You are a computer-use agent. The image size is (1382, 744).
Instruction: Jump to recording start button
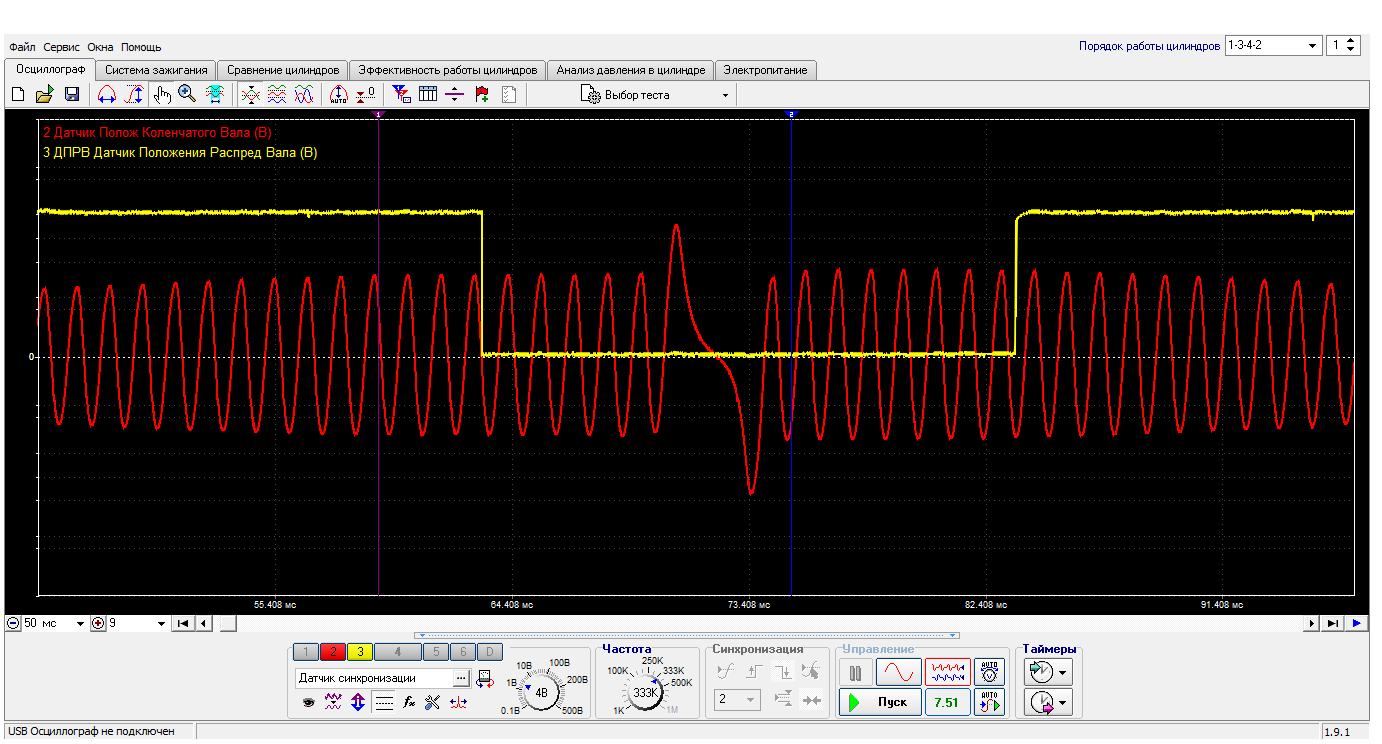183,623
